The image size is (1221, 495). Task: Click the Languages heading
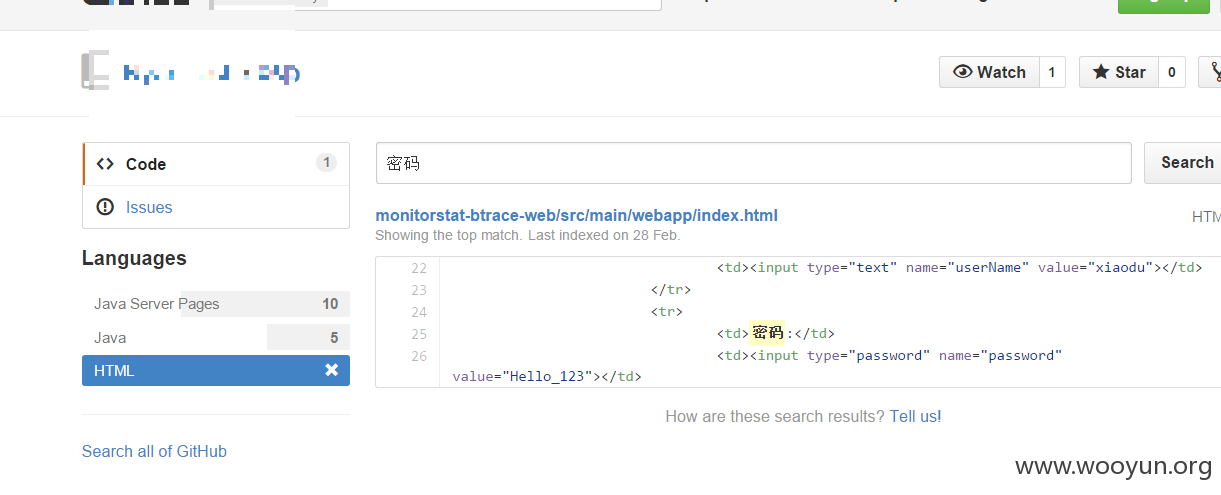[x=134, y=258]
